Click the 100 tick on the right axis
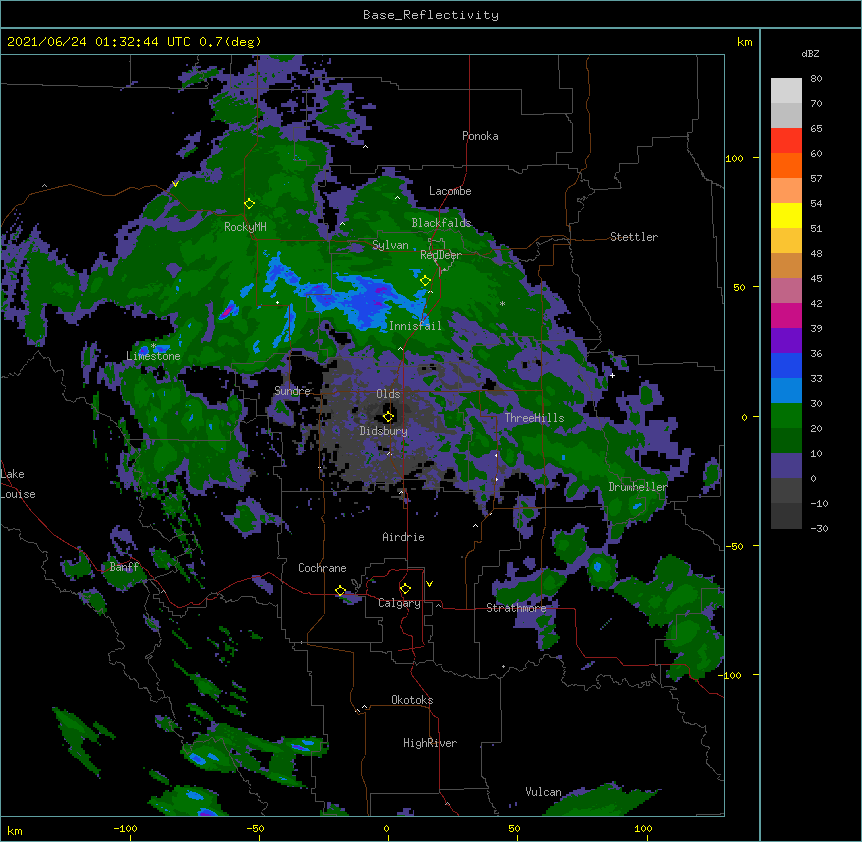862x842 pixels. click(x=734, y=158)
